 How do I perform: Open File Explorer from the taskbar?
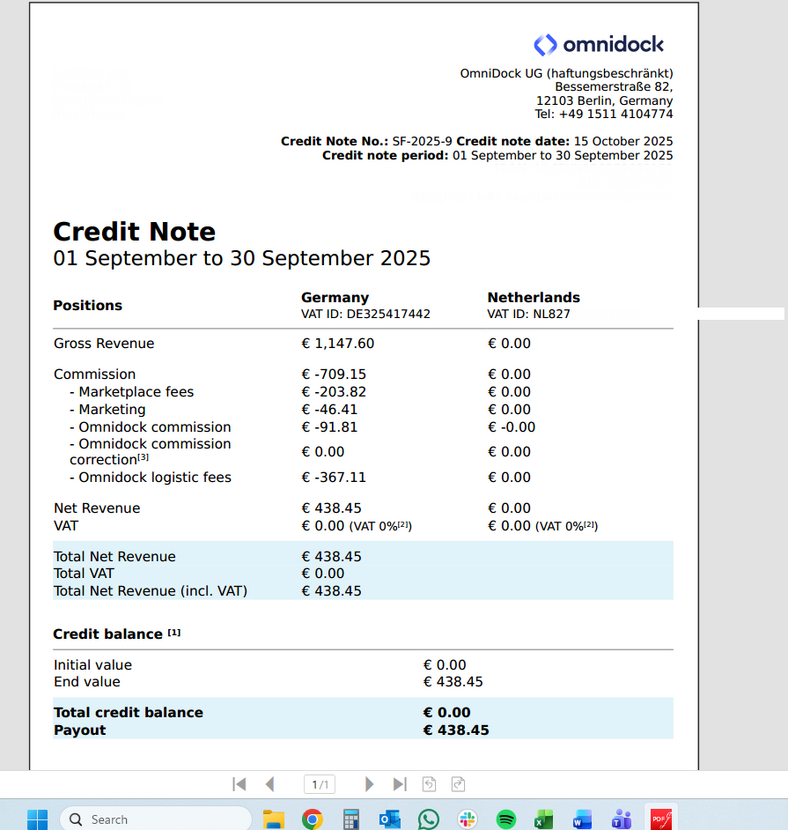point(273,819)
